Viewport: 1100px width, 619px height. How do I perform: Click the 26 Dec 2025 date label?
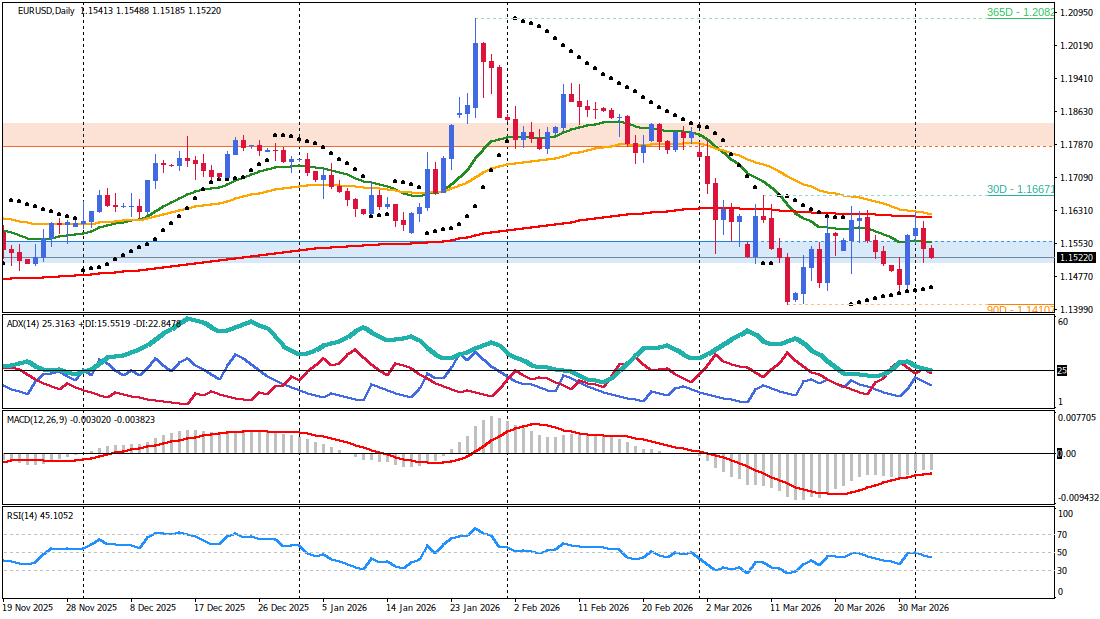pyautogui.click(x=283, y=608)
